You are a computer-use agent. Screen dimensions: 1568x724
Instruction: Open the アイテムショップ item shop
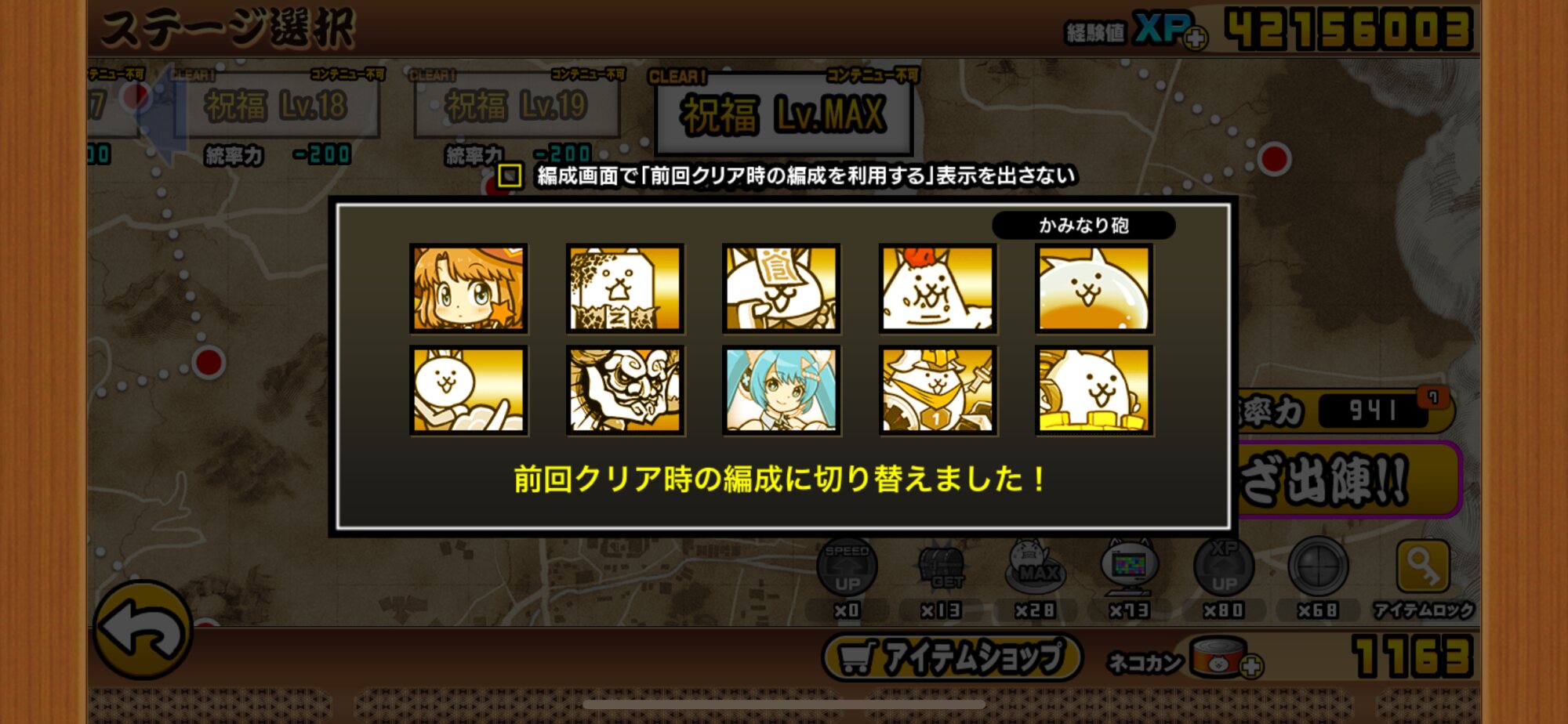click(x=953, y=657)
